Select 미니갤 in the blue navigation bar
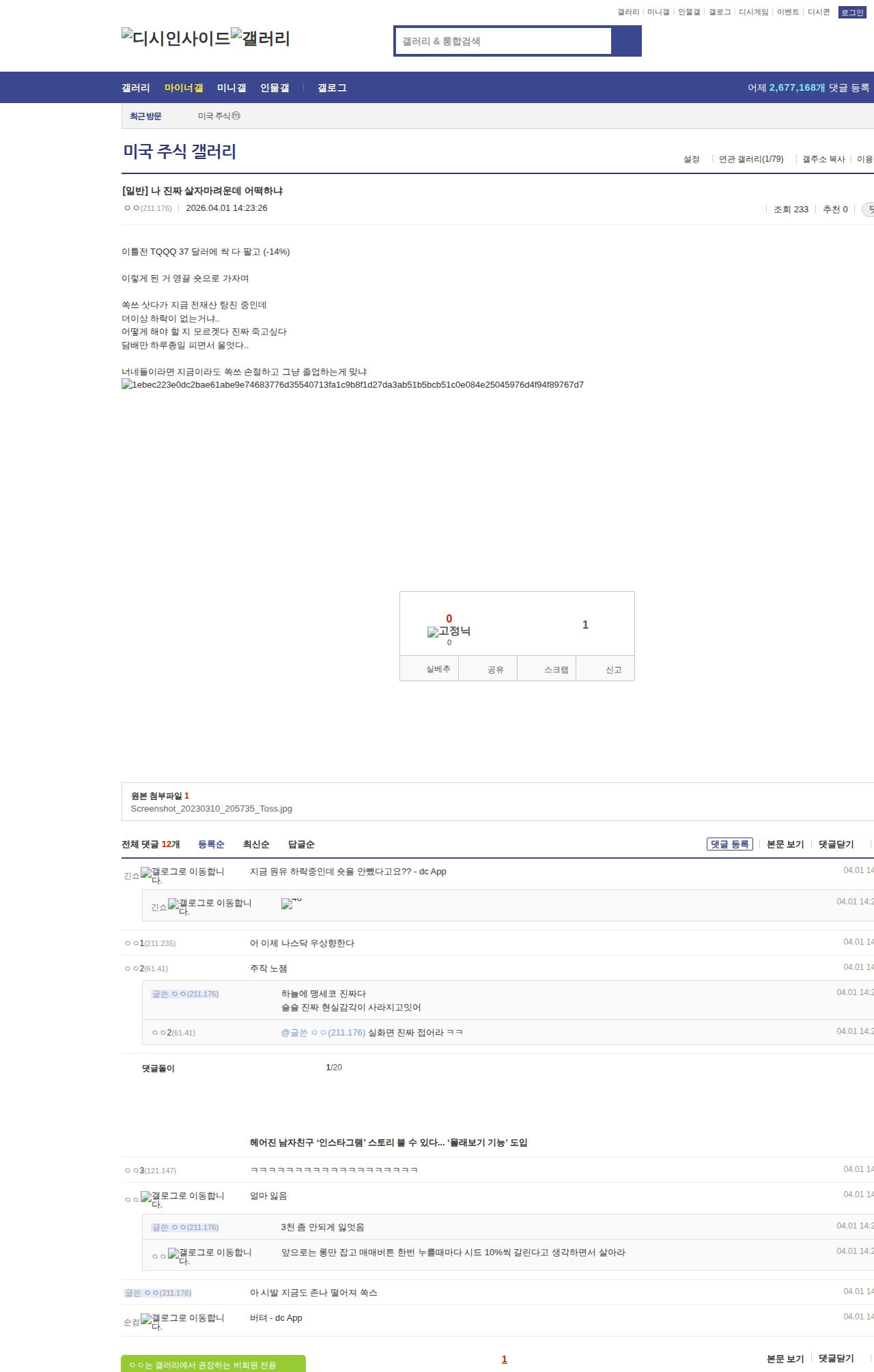874x1372 pixels. pyautogui.click(x=231, y=88)
